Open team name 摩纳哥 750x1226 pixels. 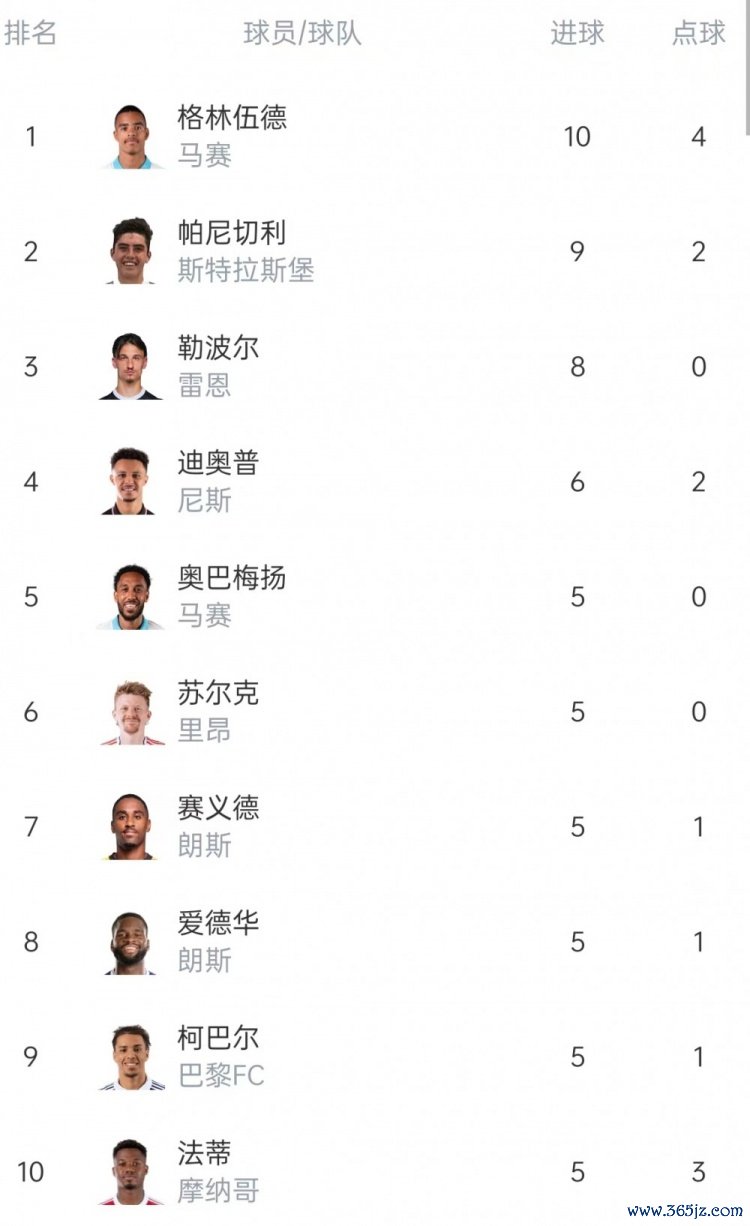point(218,1191)
